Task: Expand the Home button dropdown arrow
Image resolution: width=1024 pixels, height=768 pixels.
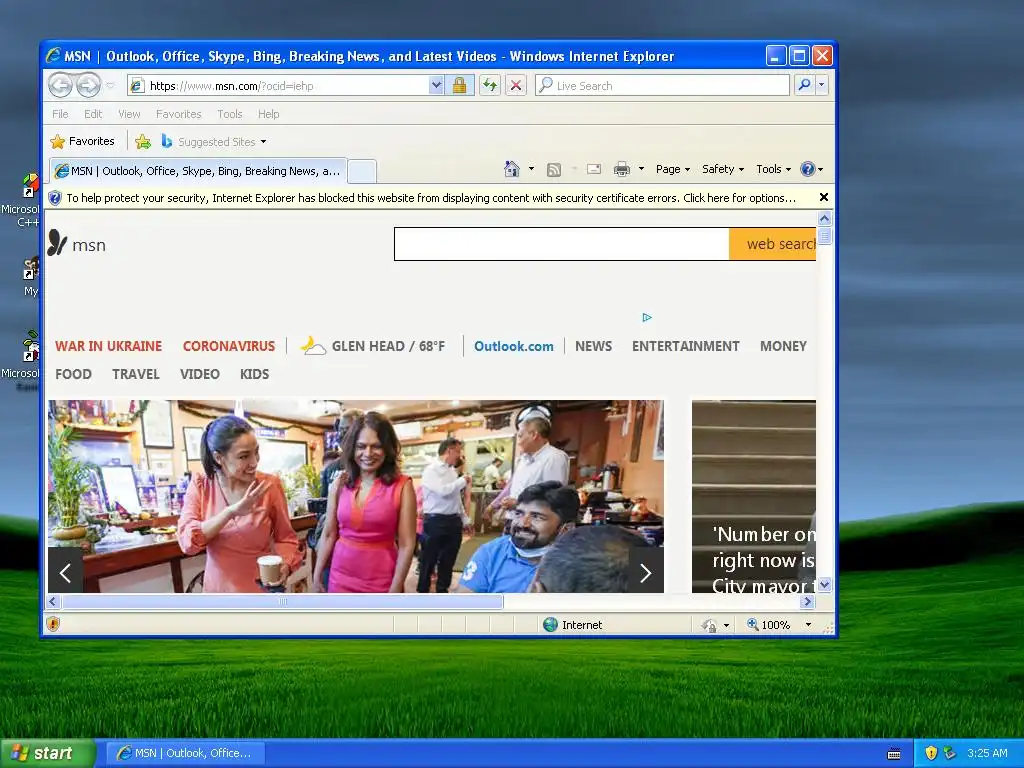Action: pyautogui.click(x=531, y=169)
